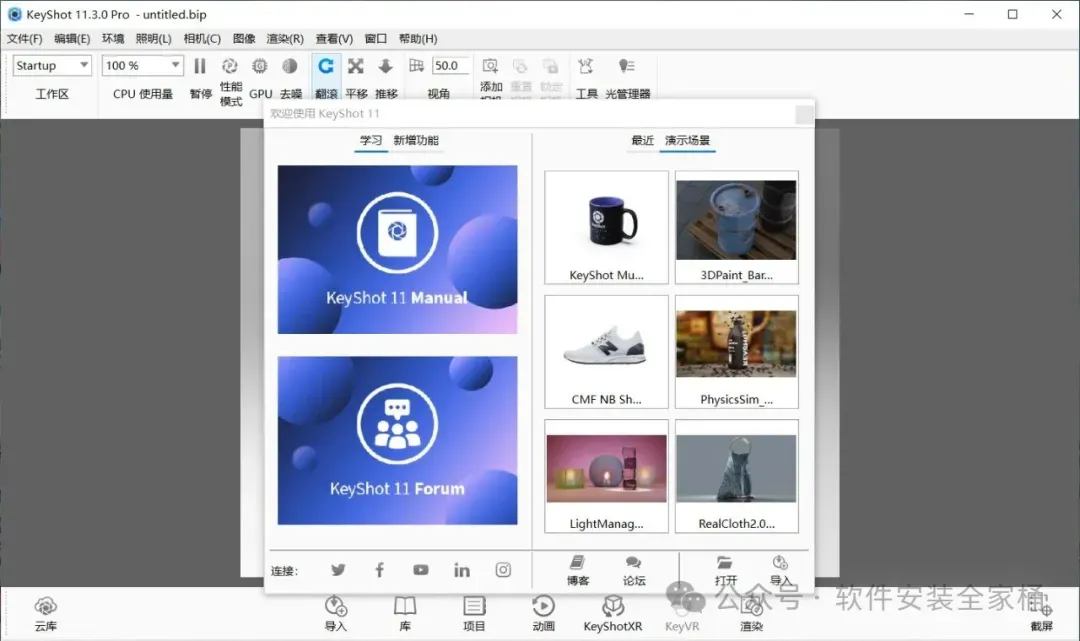Open the light manager (光管理器) icon
Viewport: 1080px width, 641px height.
click(x=627, y=66)
